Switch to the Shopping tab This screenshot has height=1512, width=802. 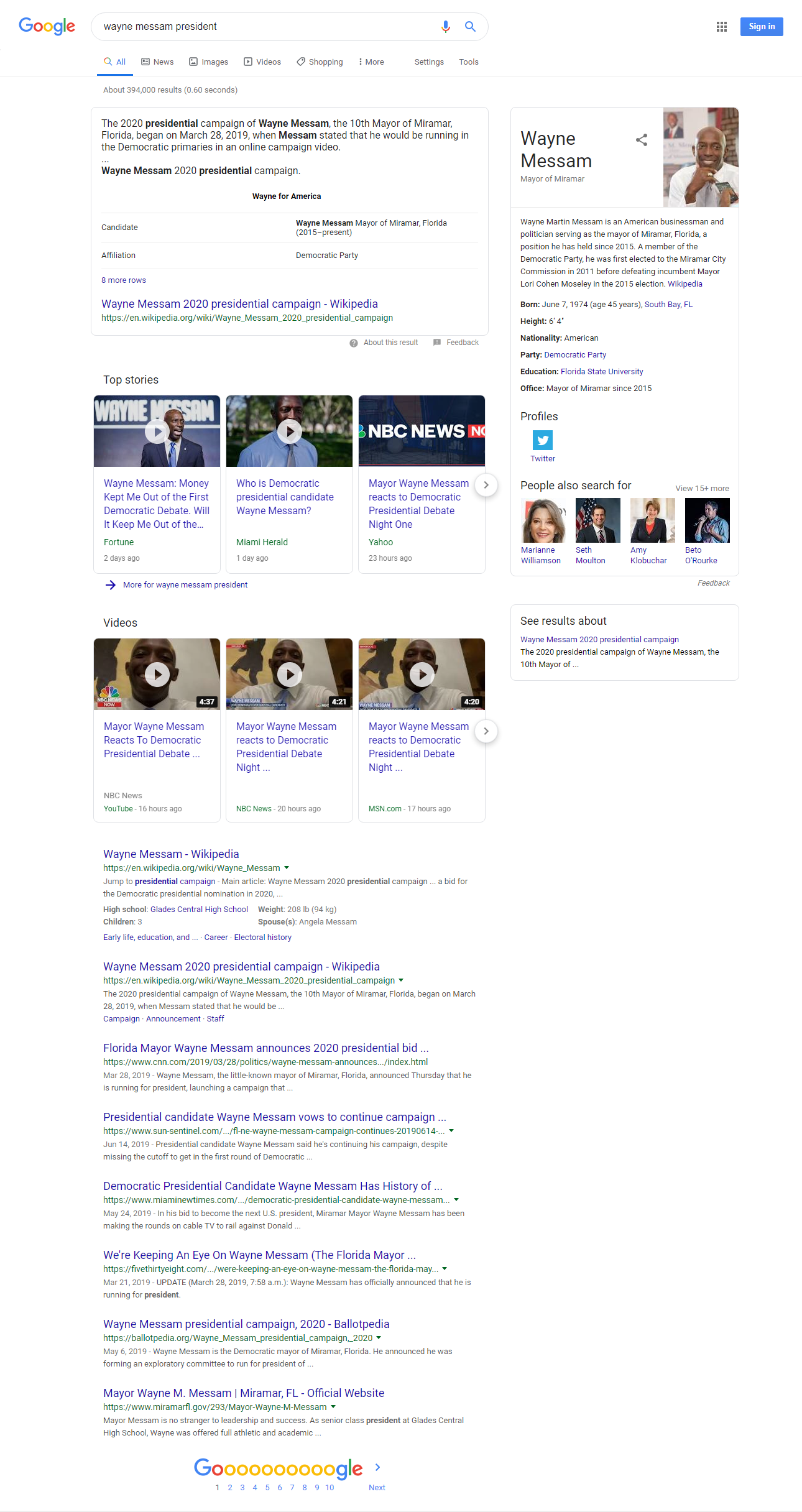pos(320,62)
